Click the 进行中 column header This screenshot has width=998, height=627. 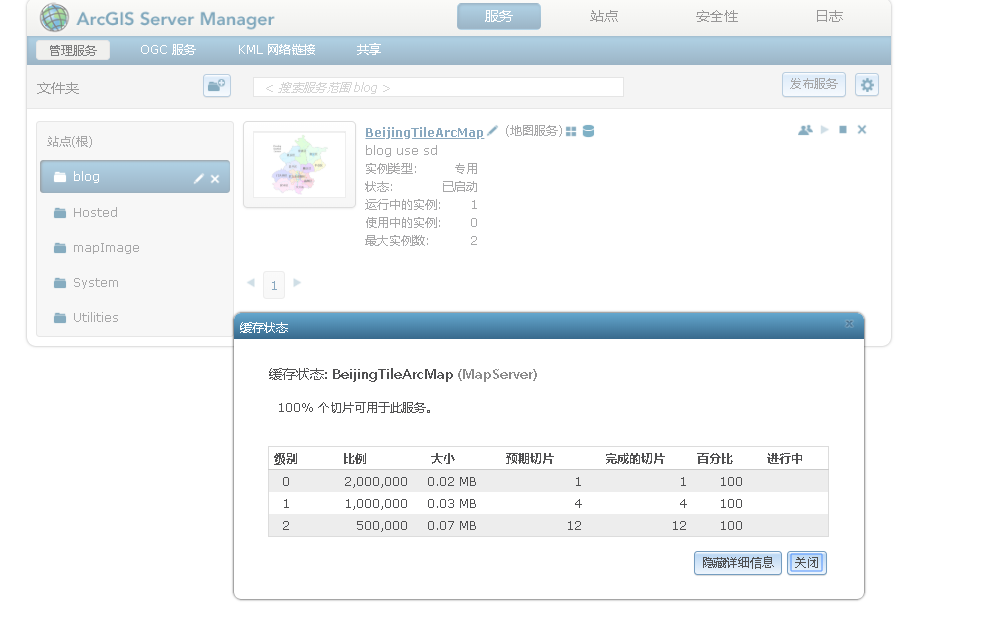point(784,458)
